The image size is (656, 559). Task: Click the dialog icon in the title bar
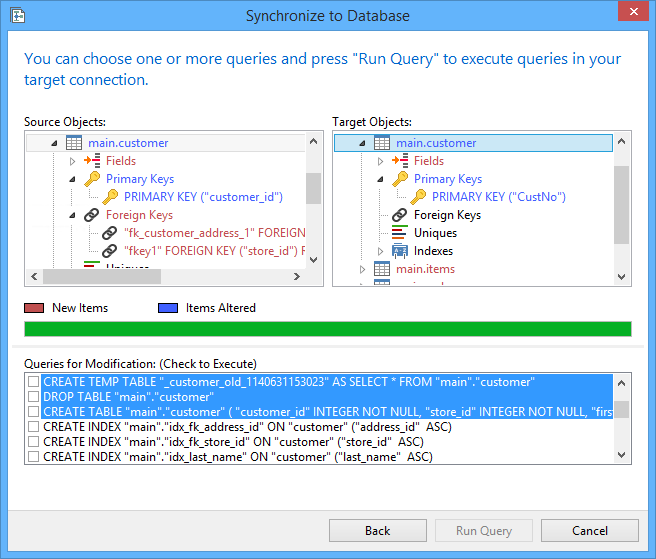click(18, 16)
